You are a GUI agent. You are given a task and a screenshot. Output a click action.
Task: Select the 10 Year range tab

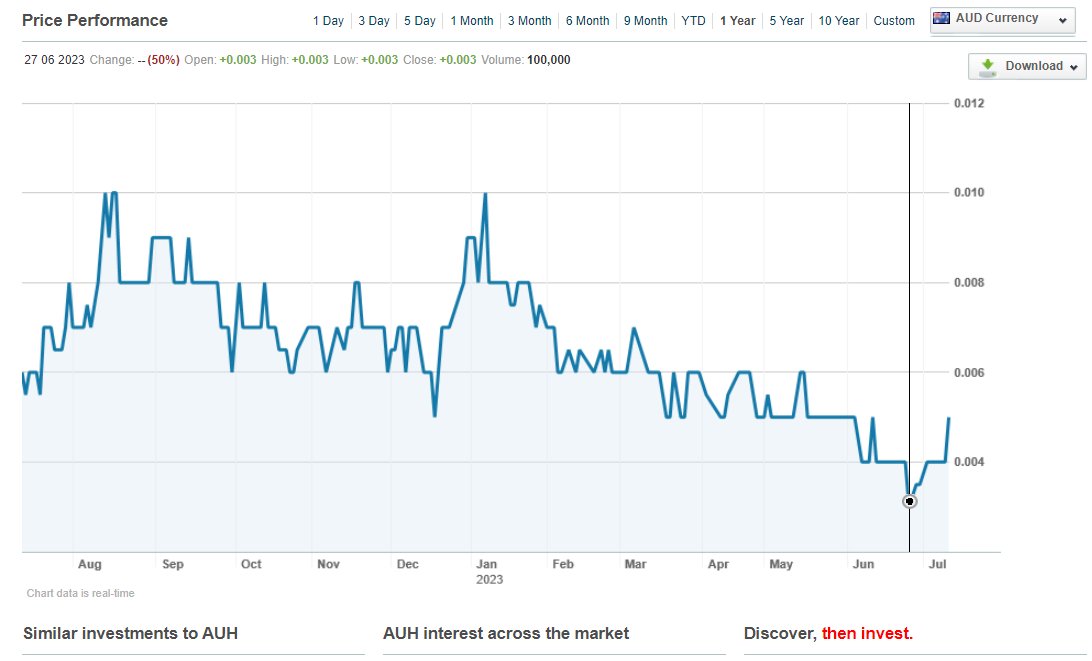pyautogui.click(x=838, y=21)
